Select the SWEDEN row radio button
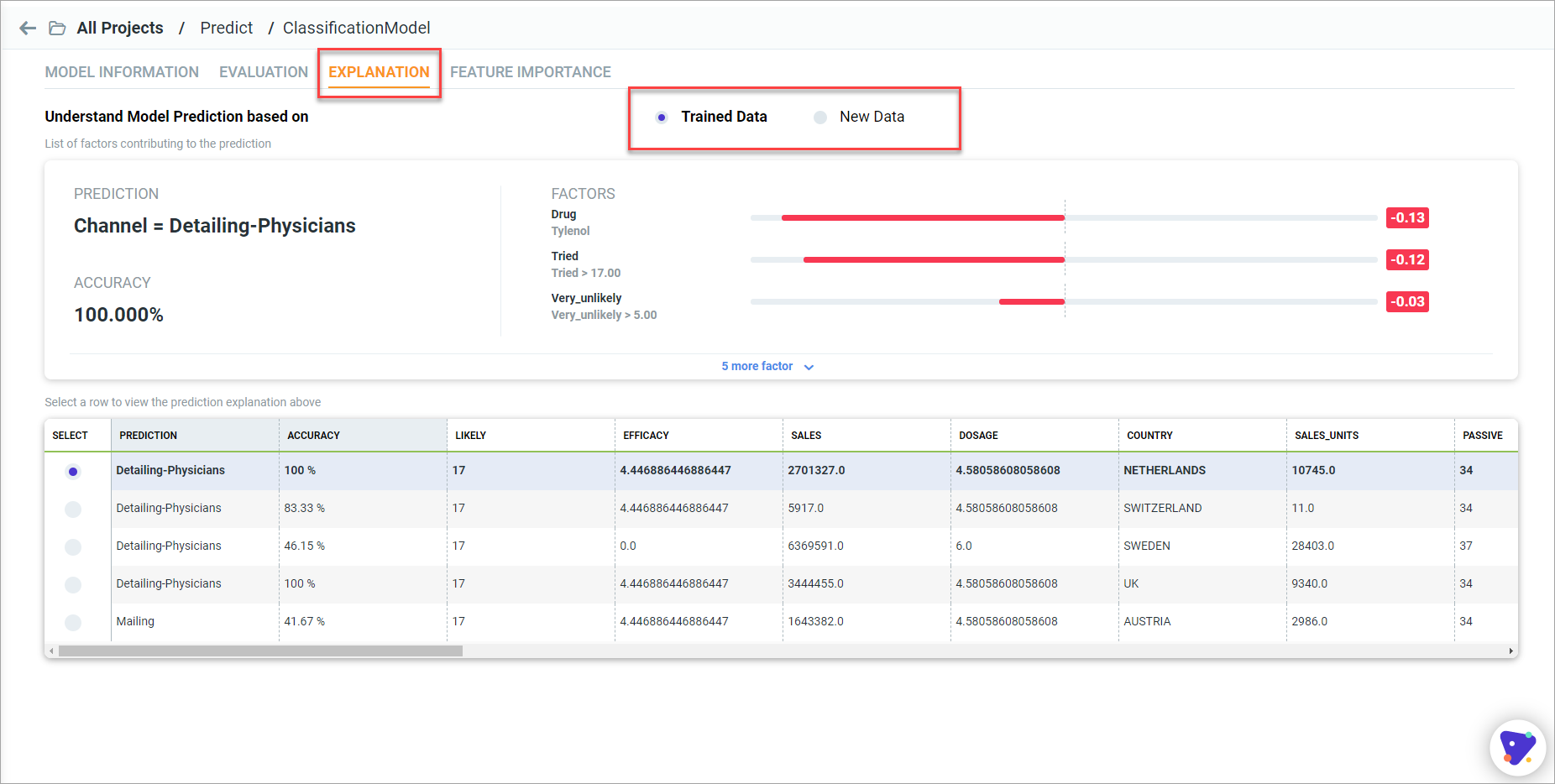The height and width of the screenshot is (784, 1555). pos(73,547)
